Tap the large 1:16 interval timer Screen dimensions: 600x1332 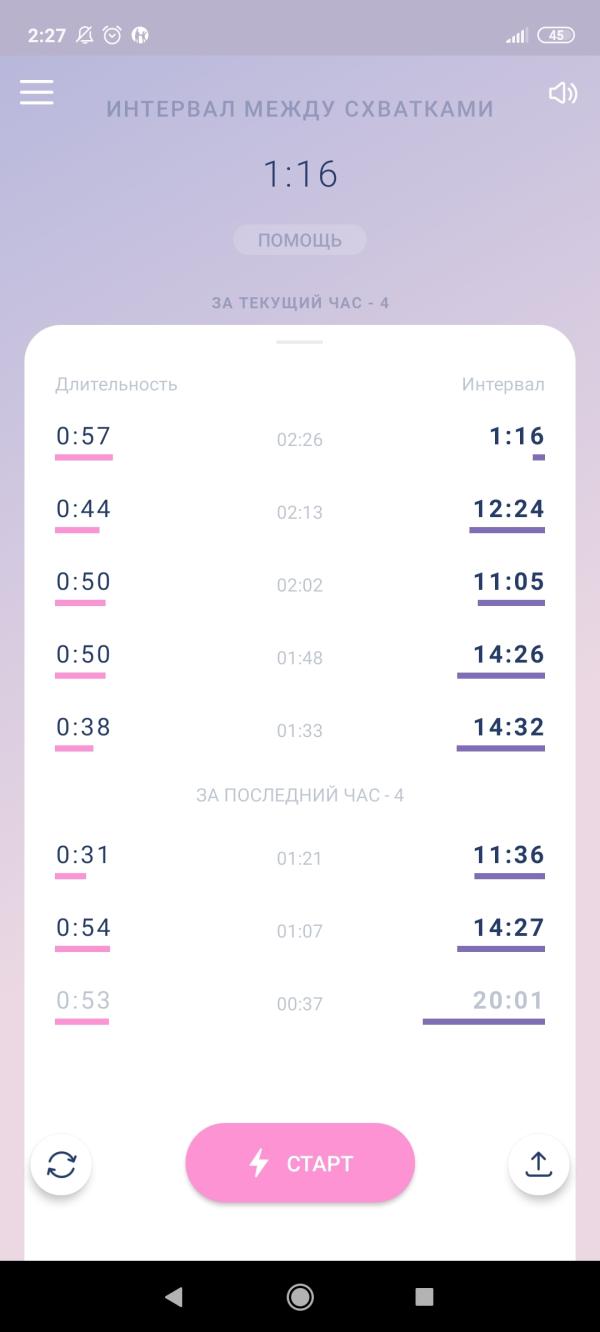[x=300, y=175]
